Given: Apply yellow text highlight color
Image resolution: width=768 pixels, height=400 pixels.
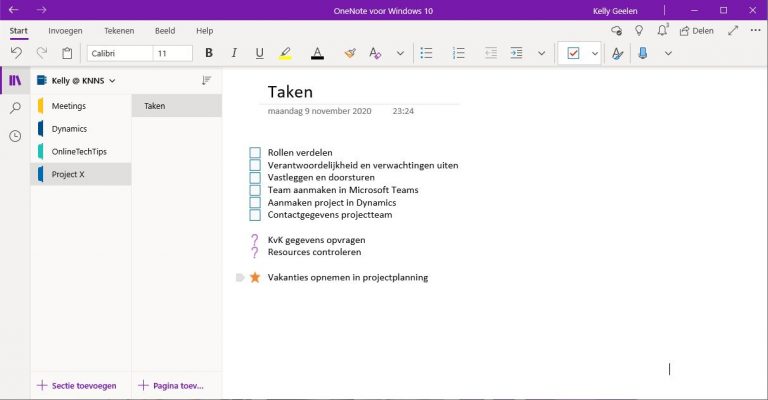Looking at the screenshot, I should [285, 53].
